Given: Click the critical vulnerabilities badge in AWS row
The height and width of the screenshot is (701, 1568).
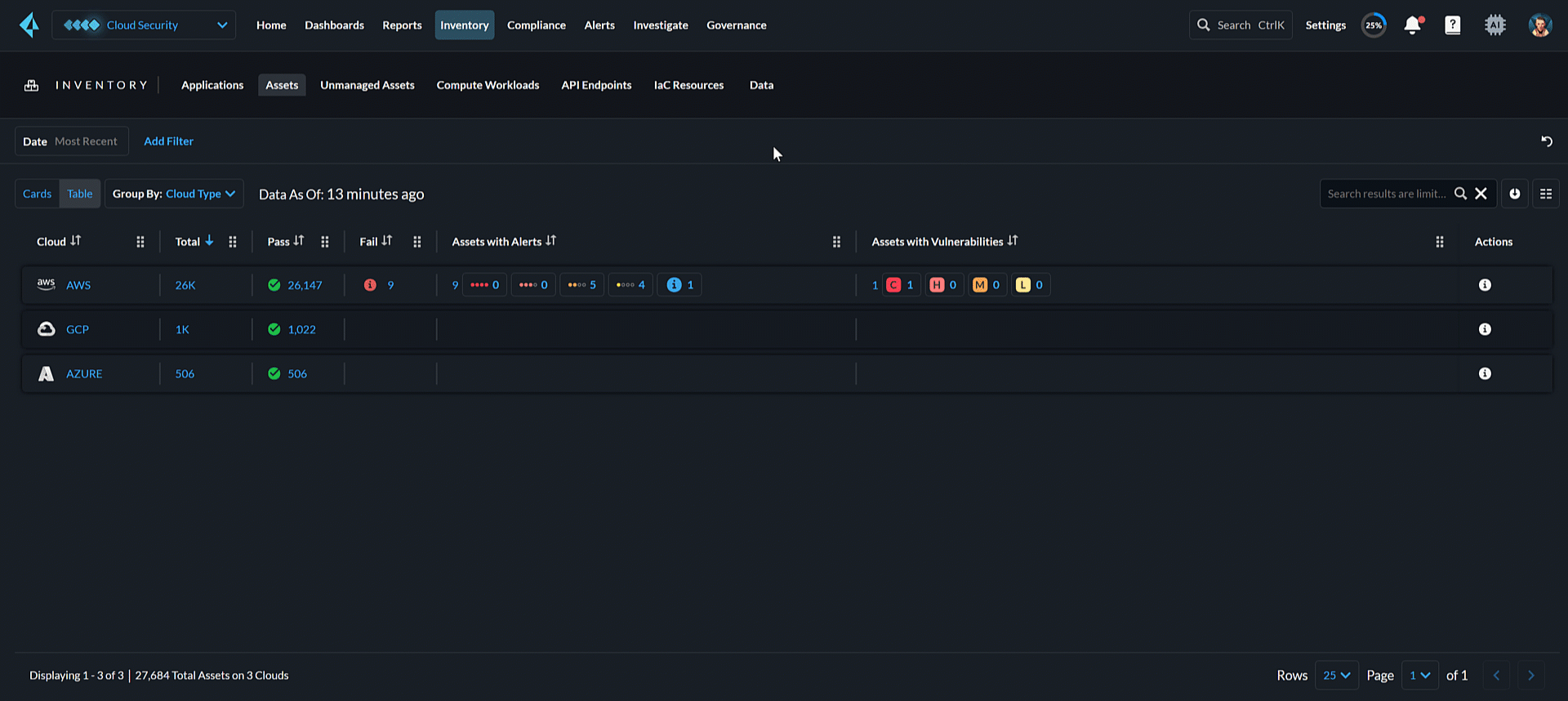Looking at the screenshot, I should 901,285.
